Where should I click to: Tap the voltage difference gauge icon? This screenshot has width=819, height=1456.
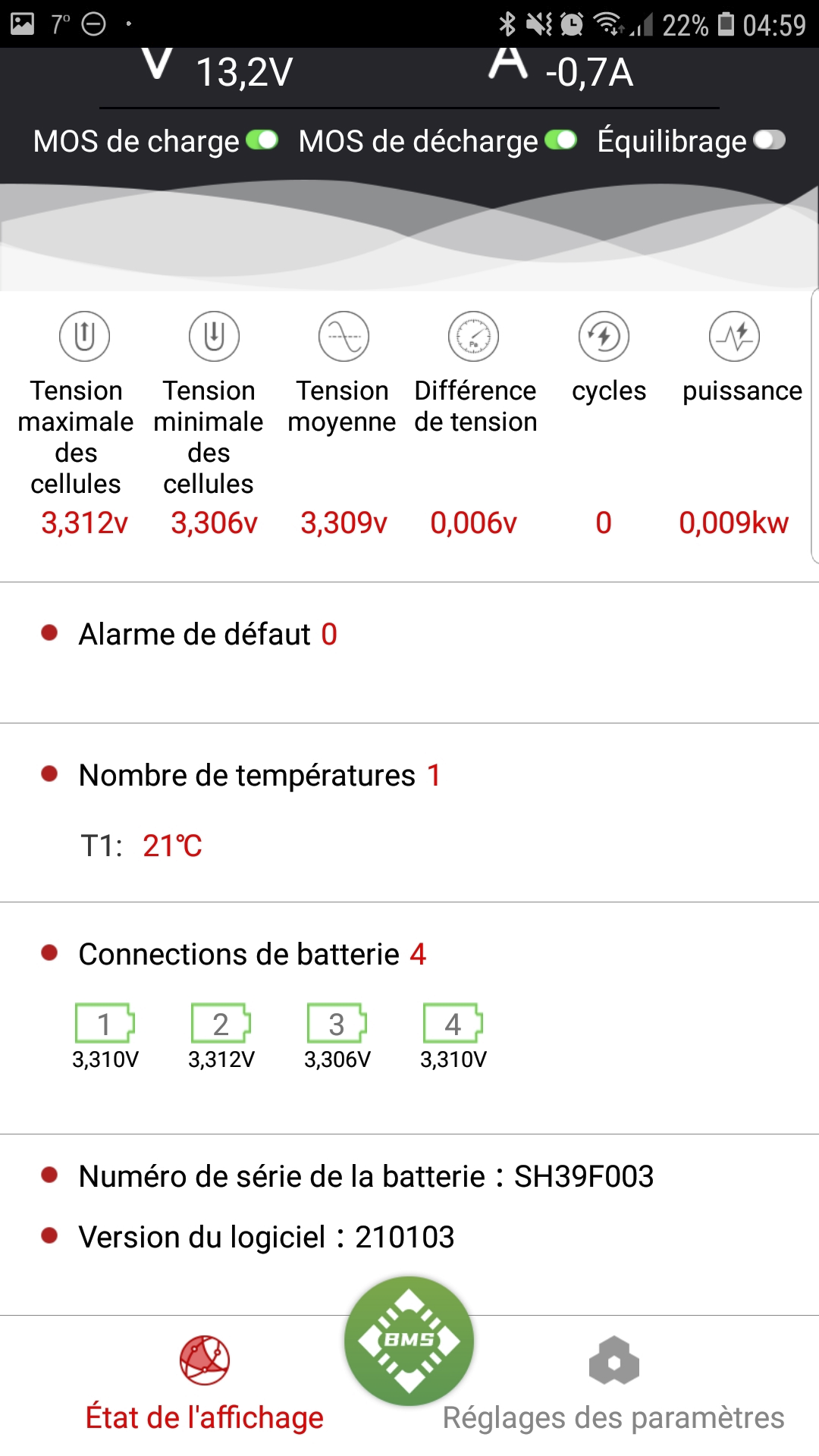point(473,336)
